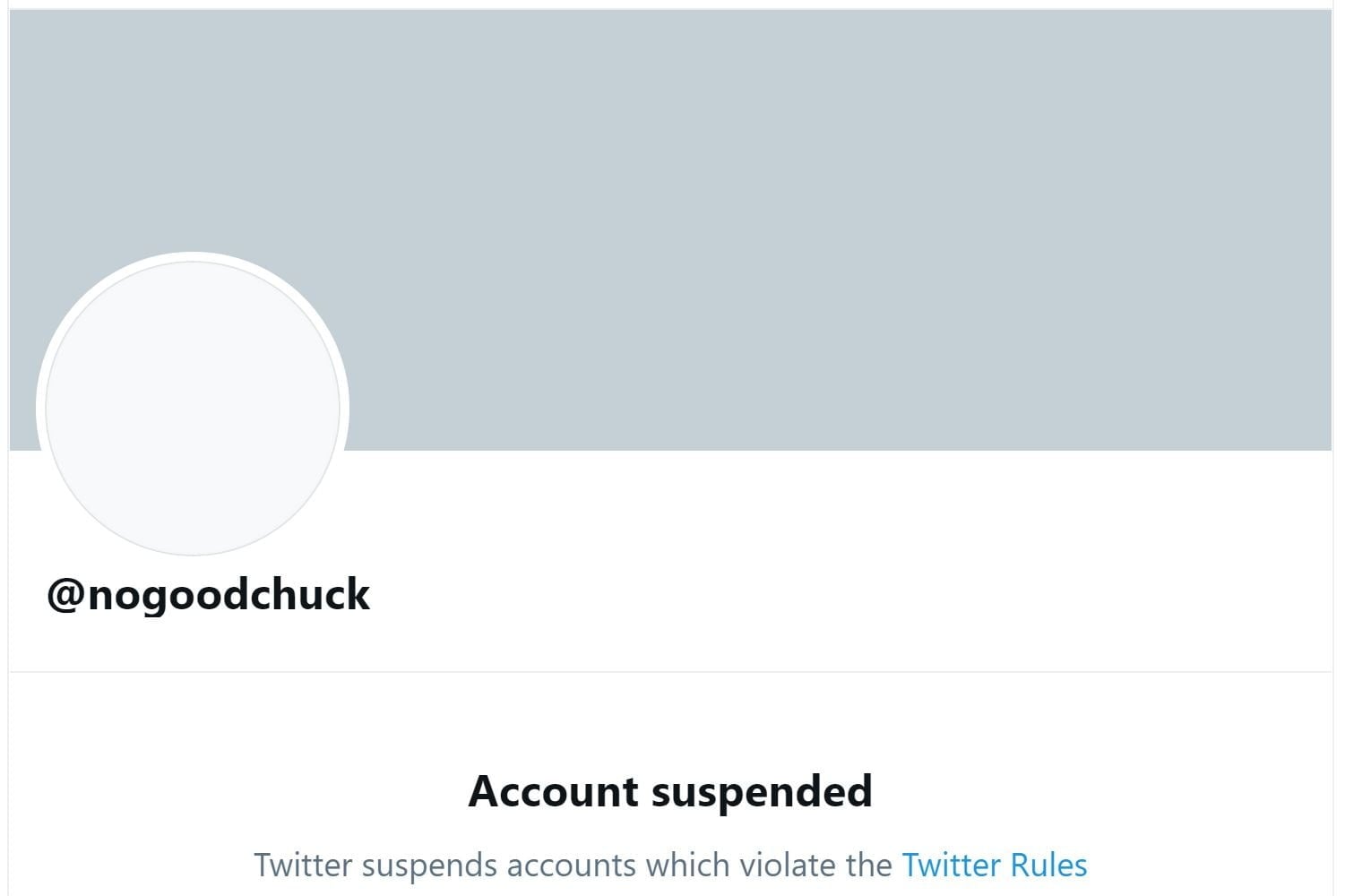Click the gray "Twitter" starting the notice
This screenshot has height=896, width=1345.
(x=303, y=866)
